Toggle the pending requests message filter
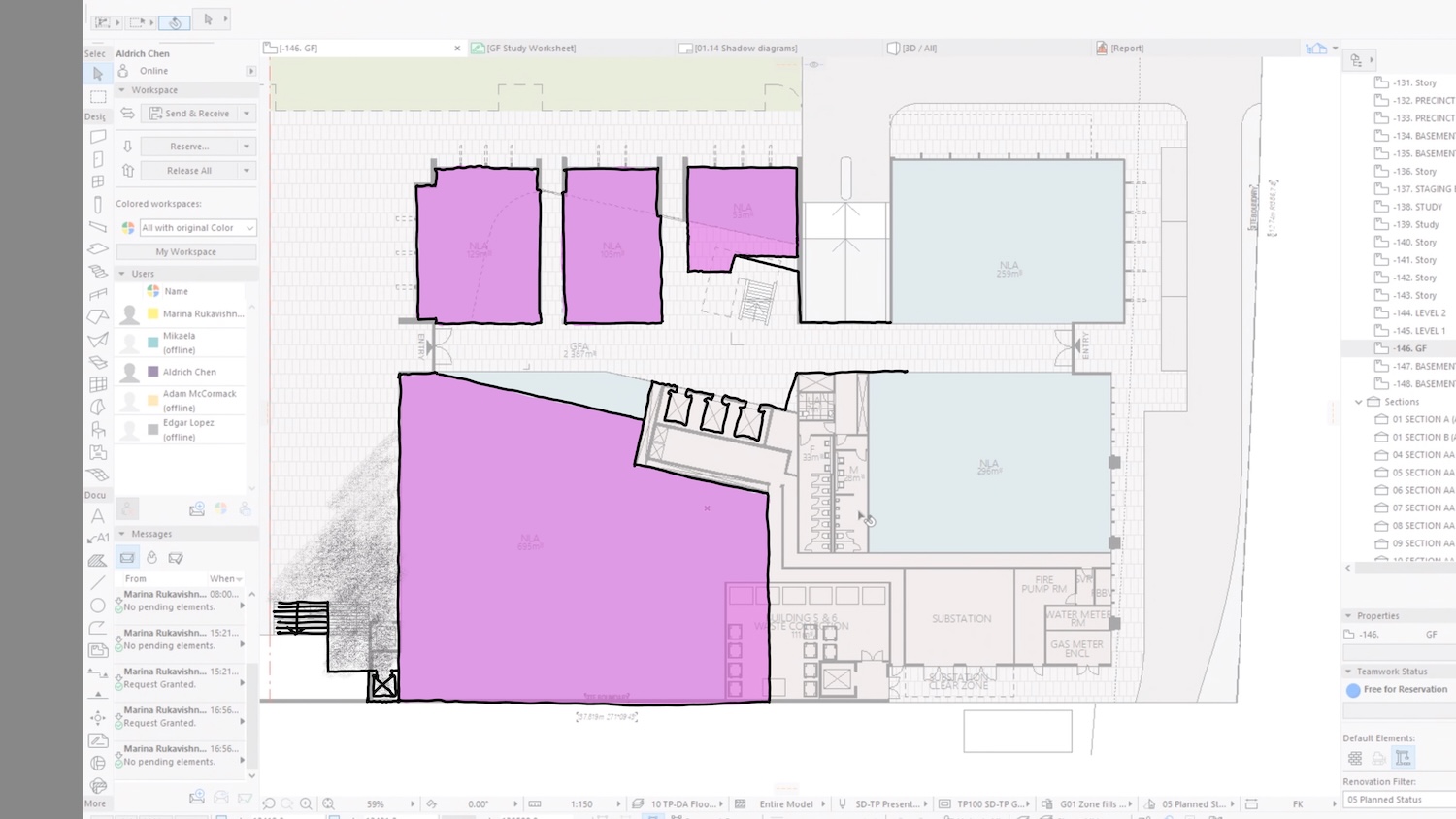 151,558
